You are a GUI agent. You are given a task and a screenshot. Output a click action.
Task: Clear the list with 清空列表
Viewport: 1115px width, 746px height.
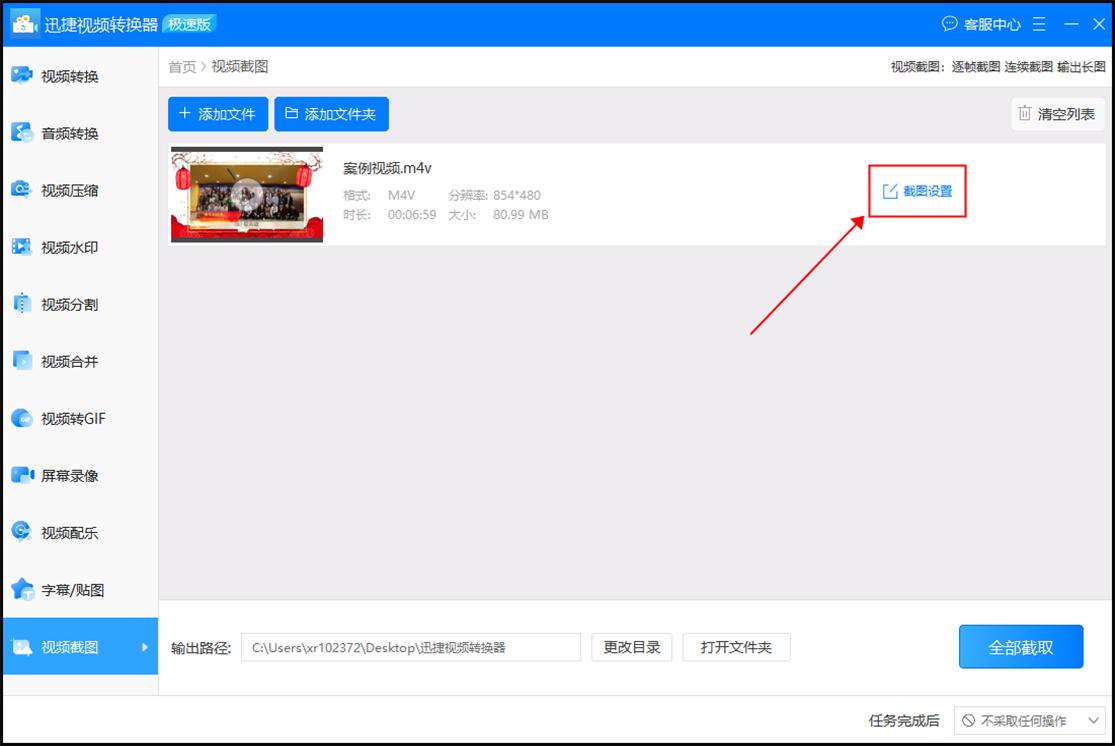pos(1057,114)
